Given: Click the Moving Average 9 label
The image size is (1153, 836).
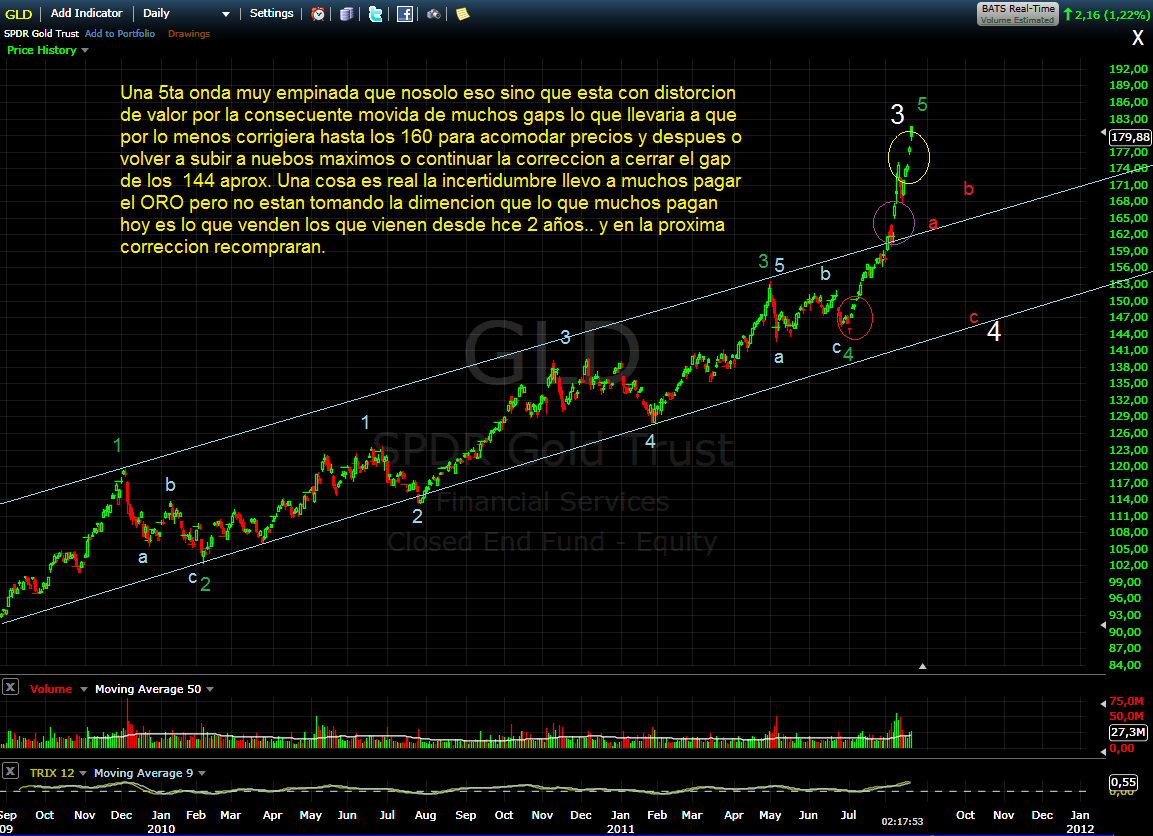Looking at the screenshot, I should point(143,773).
